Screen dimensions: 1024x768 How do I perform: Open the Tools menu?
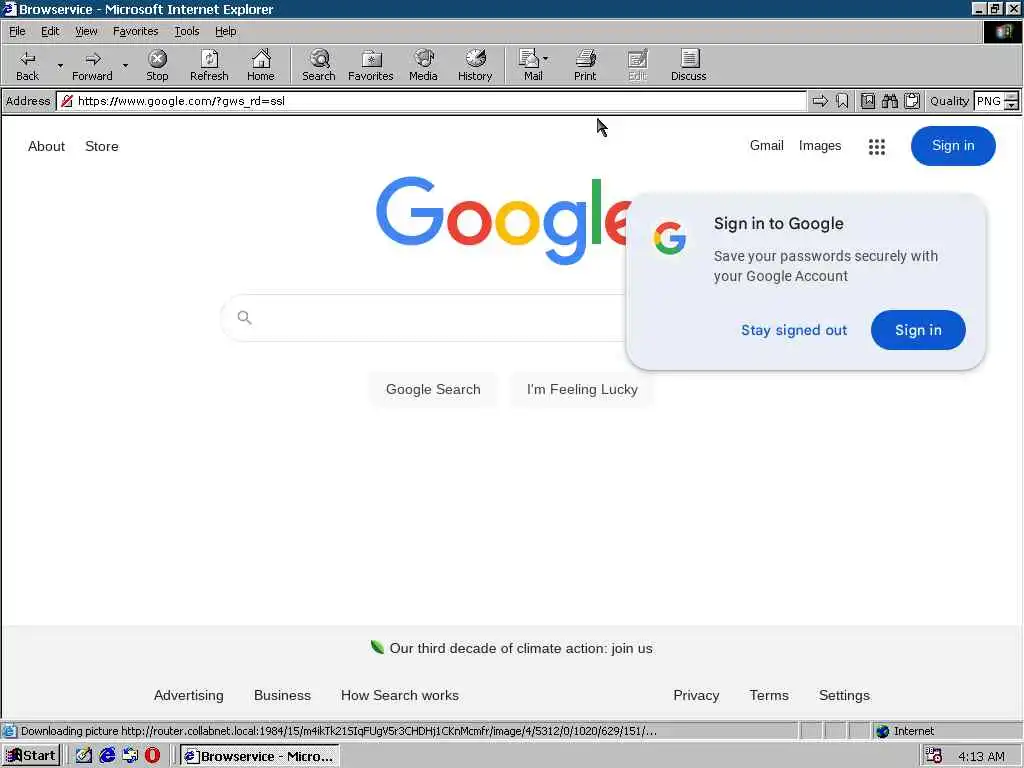point(186,31)
